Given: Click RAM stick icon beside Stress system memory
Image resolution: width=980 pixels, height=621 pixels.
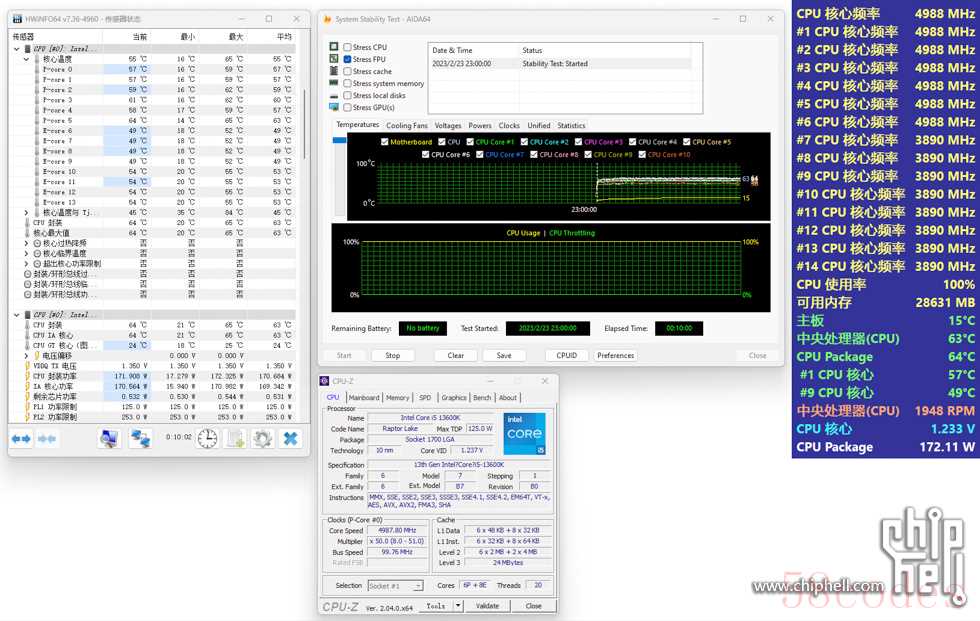Looking at the screenshot, I should [x=334, y=83].
